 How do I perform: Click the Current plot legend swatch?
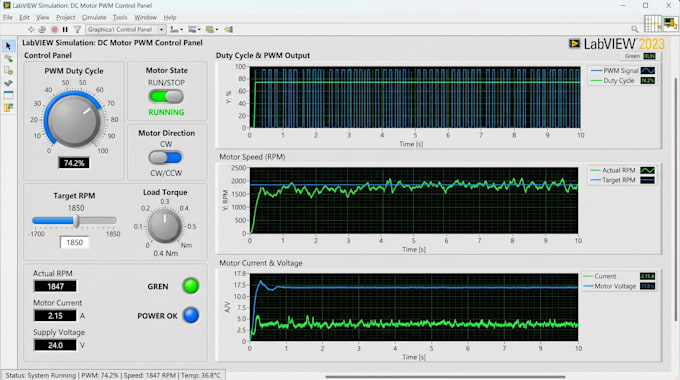647,276
